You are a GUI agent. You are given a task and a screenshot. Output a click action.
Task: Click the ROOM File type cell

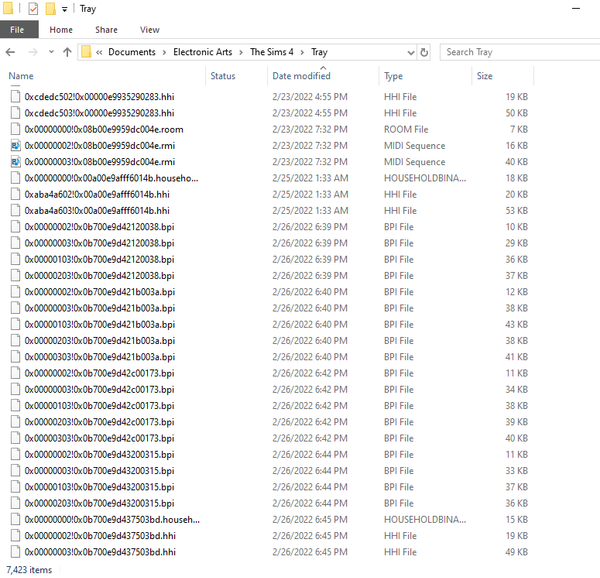coord(406,129)
